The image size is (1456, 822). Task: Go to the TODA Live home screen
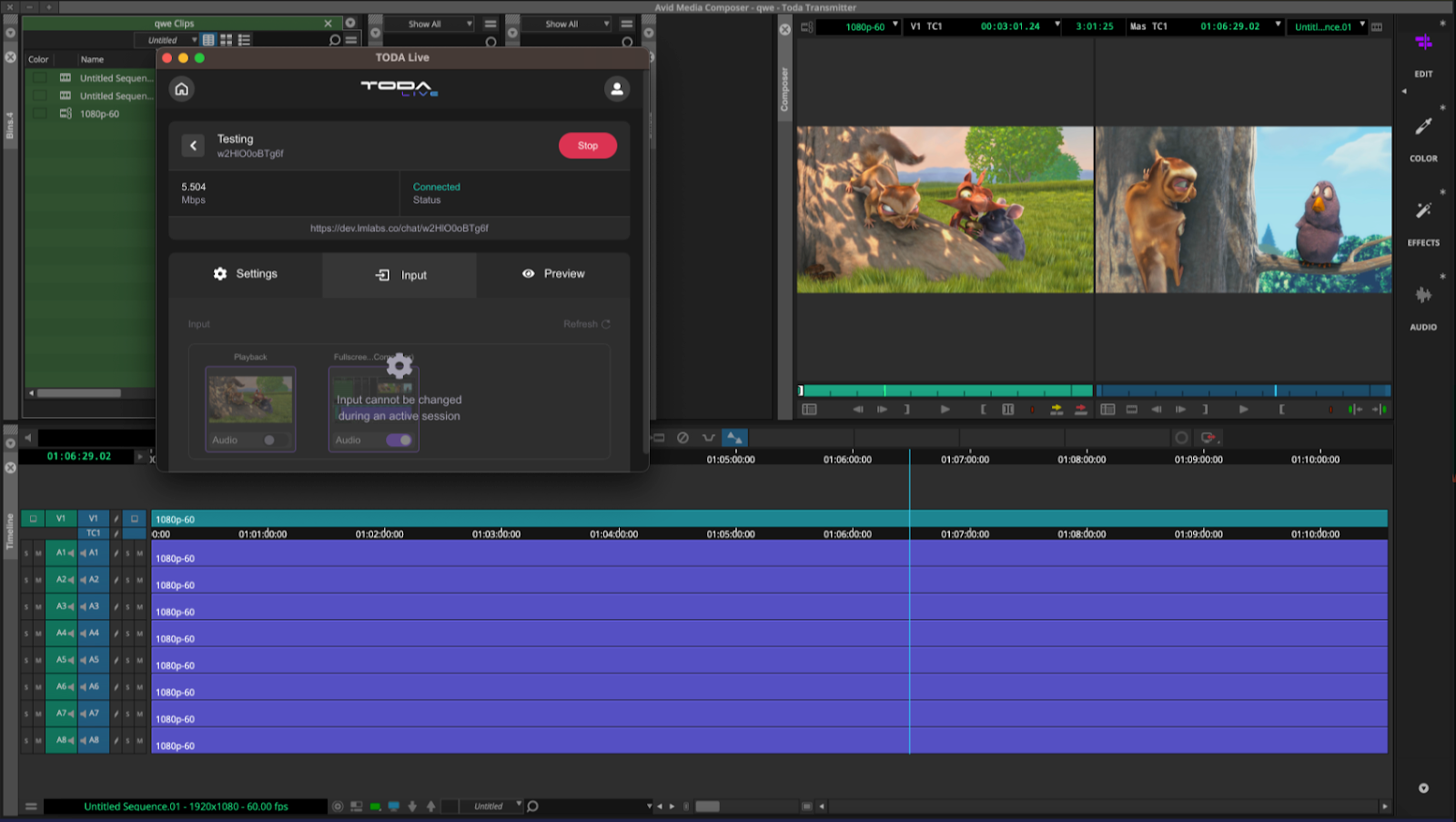tap(182, 89)
